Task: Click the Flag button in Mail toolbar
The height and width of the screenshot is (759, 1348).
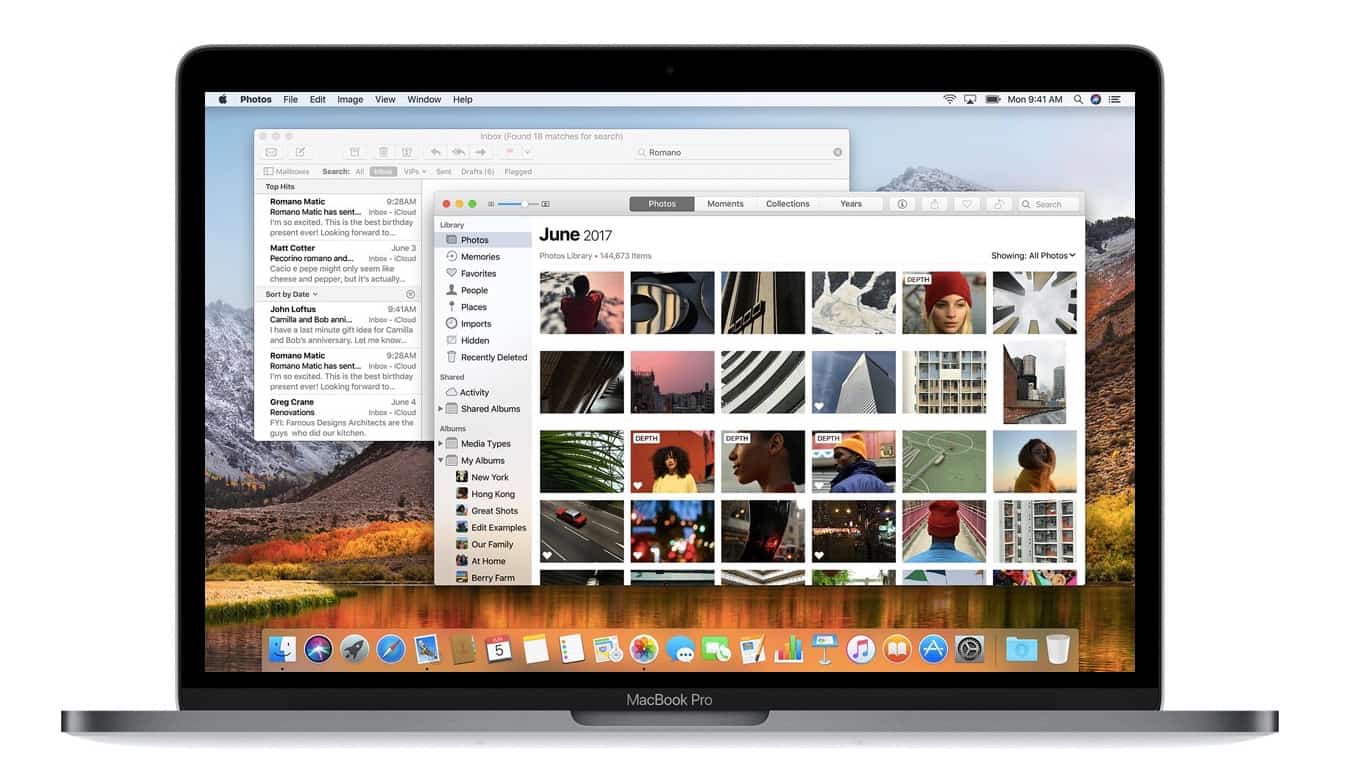Action: pos(509,152)
